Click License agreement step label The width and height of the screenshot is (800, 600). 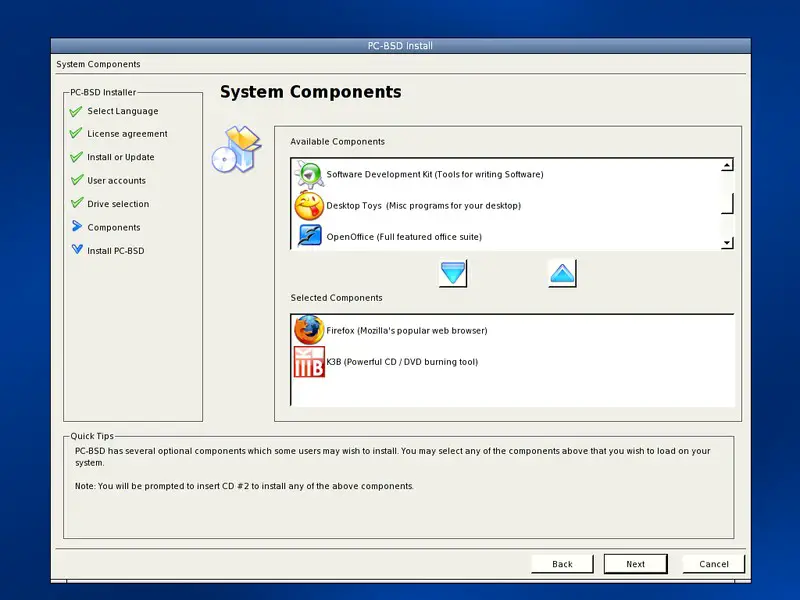pyautogui.click(x=127, y=134)
